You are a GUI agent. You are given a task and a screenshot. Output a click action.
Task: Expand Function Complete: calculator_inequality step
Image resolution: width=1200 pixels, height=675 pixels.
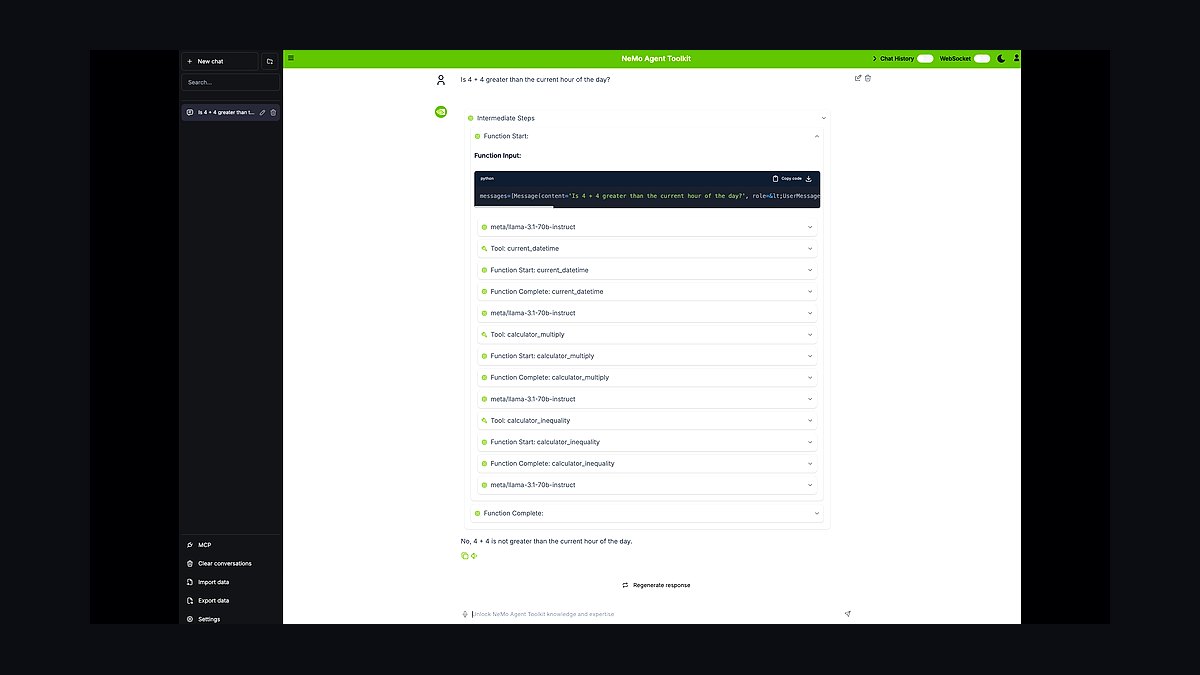pos(647,463)
